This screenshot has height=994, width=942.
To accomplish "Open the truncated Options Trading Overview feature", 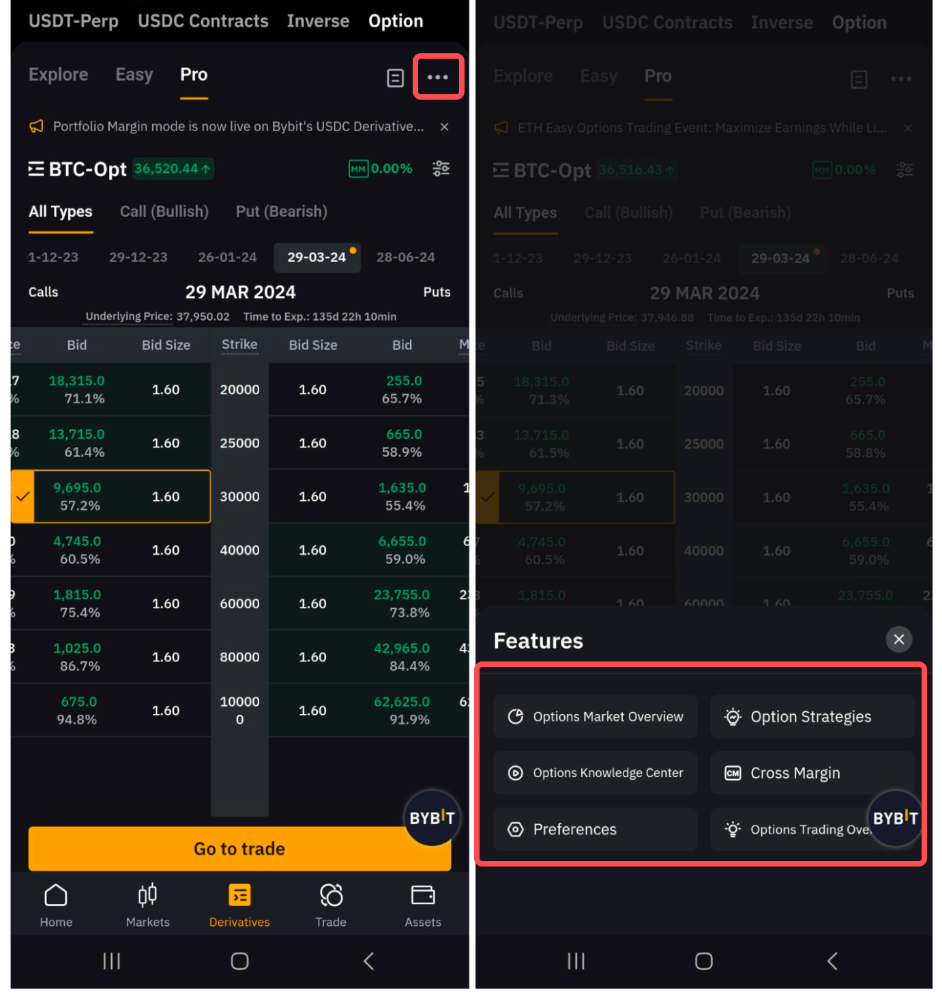I will 790,829.
